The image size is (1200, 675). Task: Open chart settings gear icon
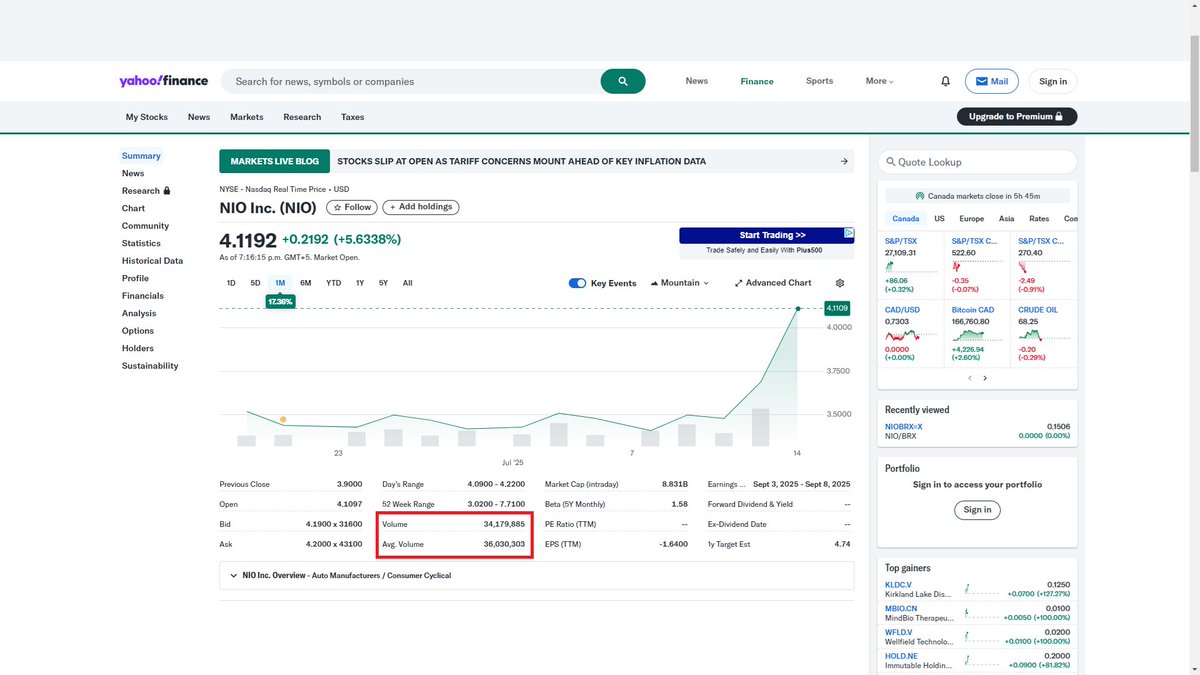point(840,283)
